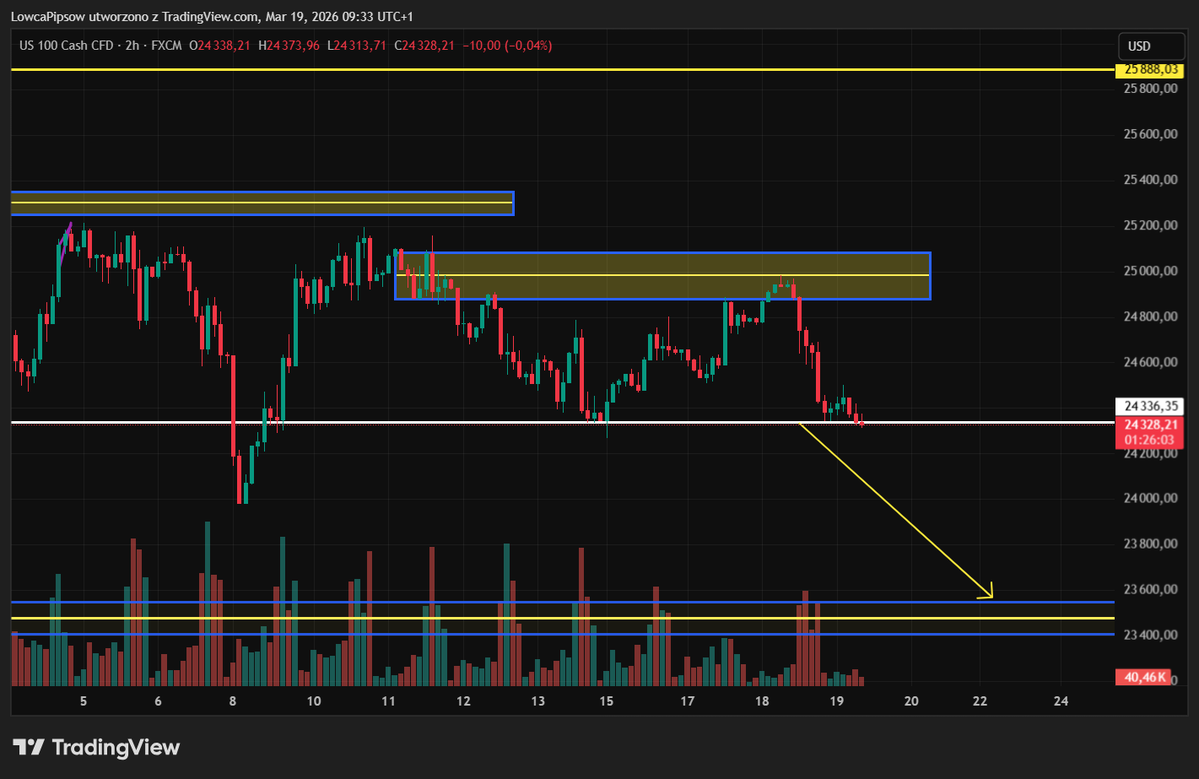Click the 25800,00 price axis tick
The image size is (1199, 779).
pyautogui.click(x=1150, y=89)
